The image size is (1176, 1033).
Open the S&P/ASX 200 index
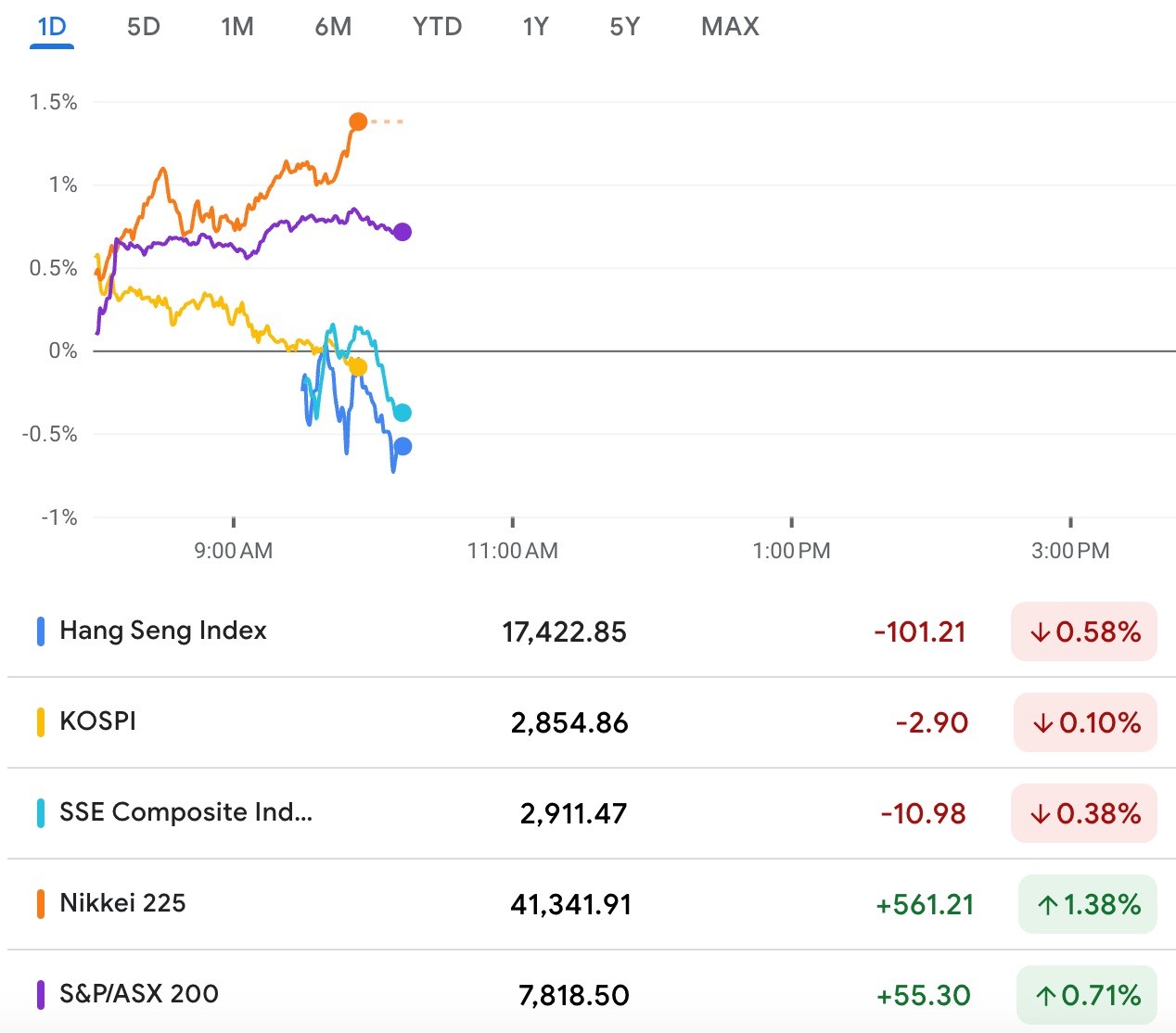click(x=139, y=994)
